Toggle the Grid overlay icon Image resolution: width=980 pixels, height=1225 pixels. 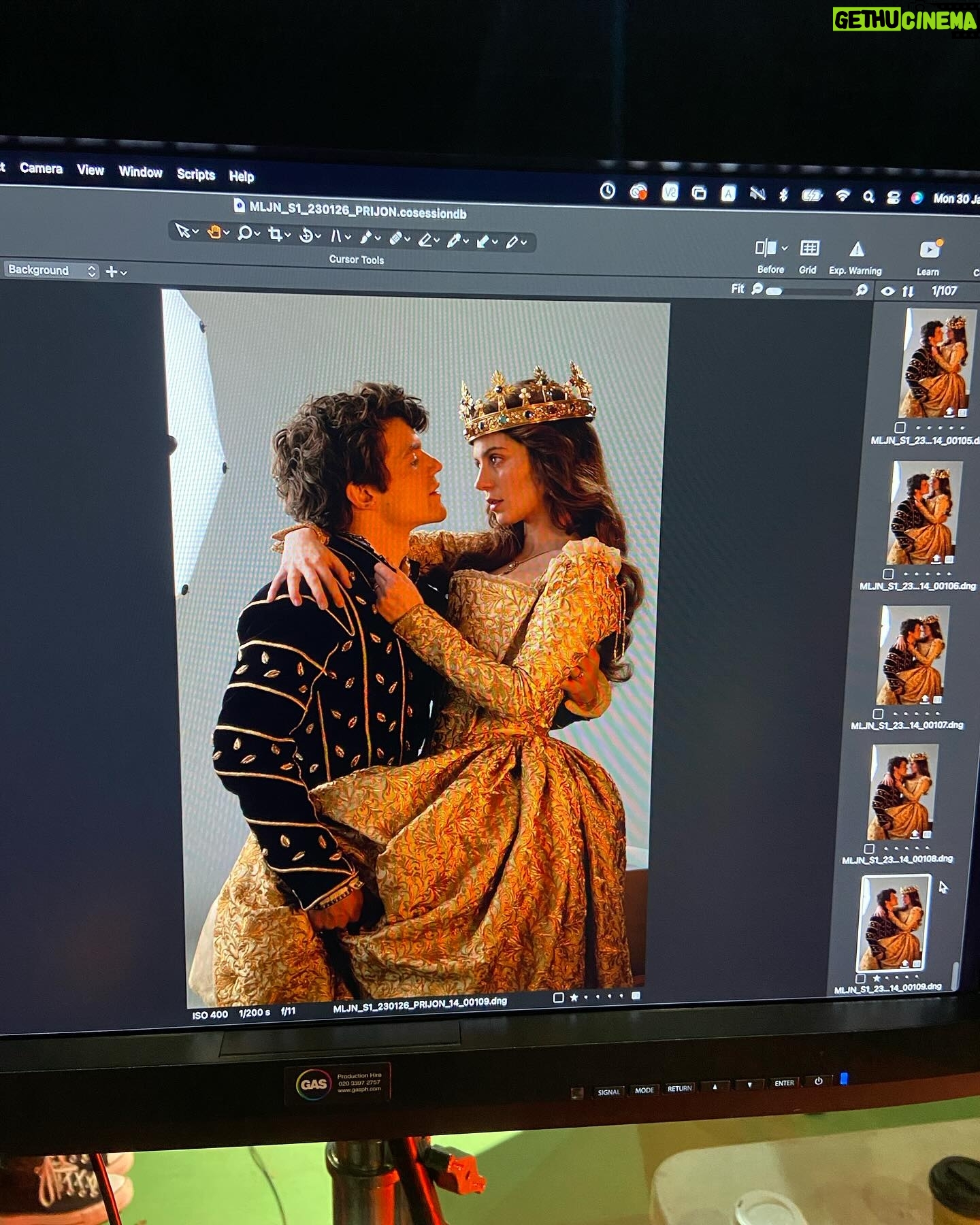click(809, 248)
